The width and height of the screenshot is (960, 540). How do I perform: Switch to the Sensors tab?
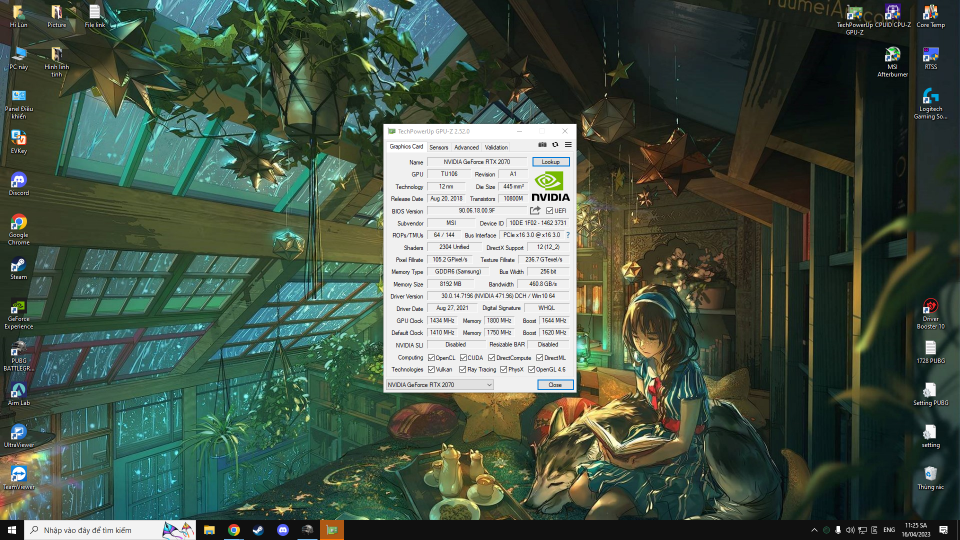[x=438, y=147]
